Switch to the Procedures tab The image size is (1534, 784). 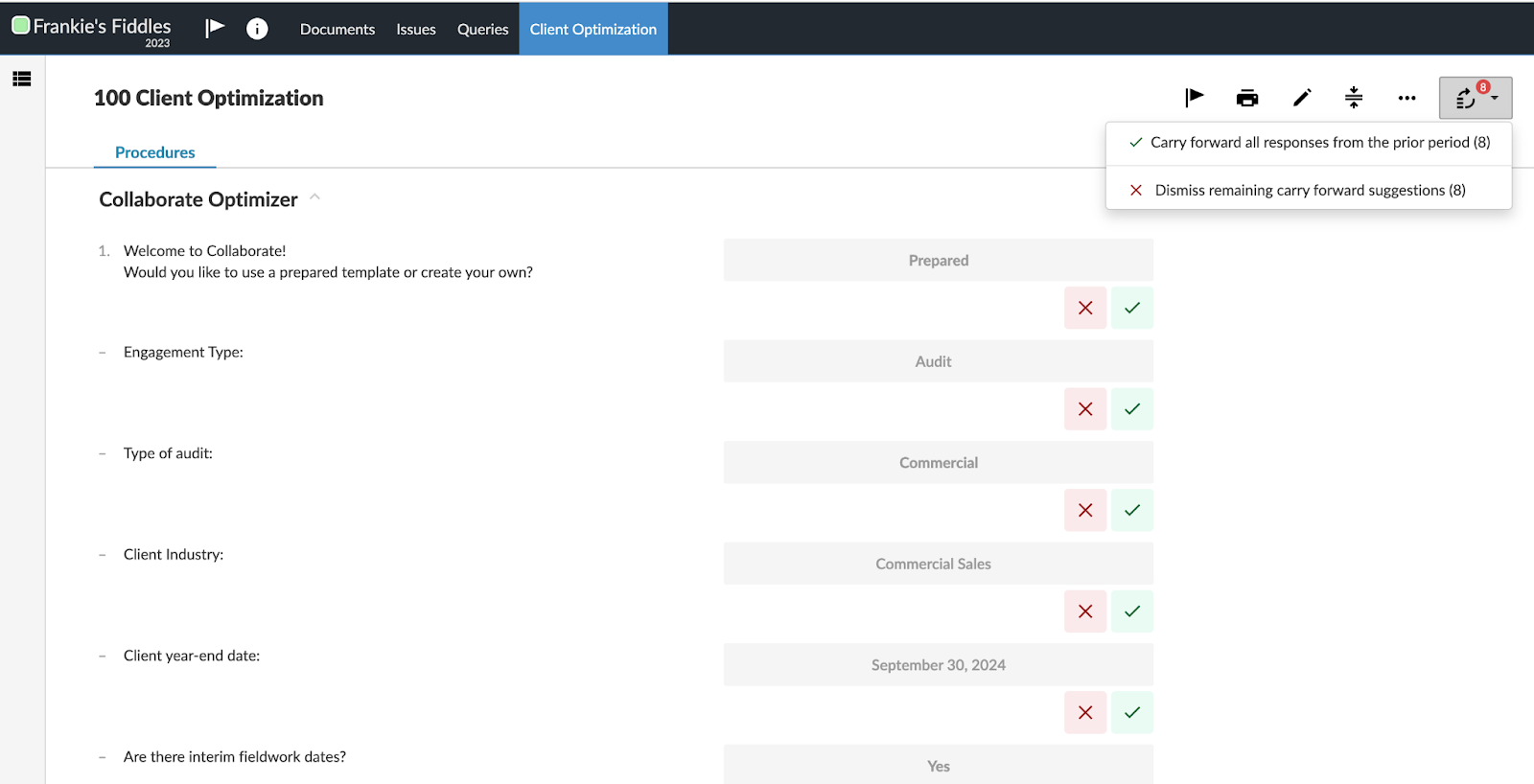[154, 152]
